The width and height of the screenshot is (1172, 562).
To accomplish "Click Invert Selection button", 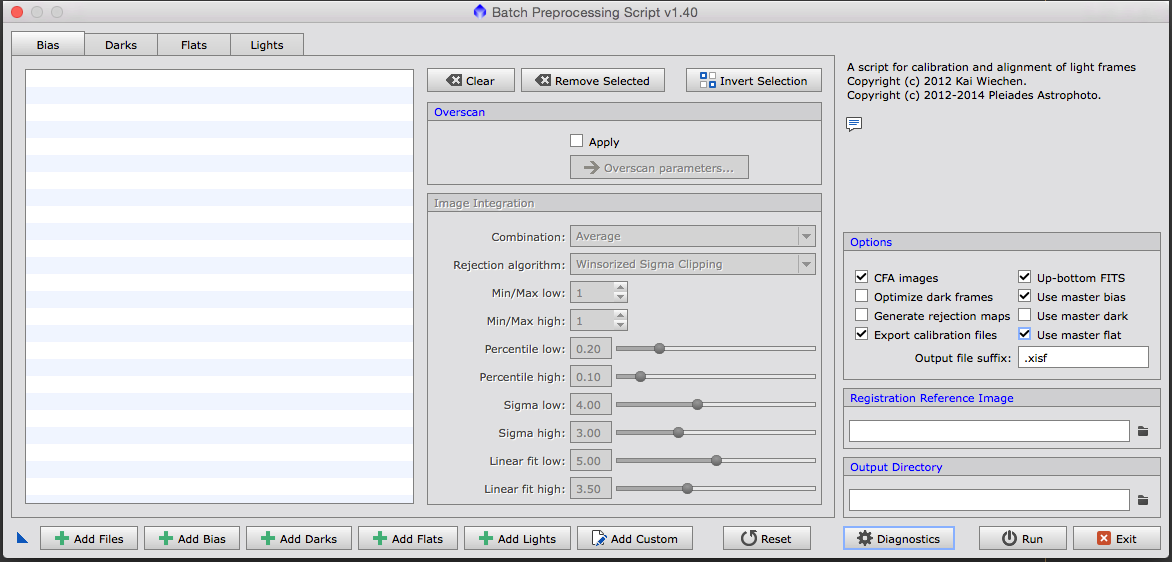I will pos(753,81).
